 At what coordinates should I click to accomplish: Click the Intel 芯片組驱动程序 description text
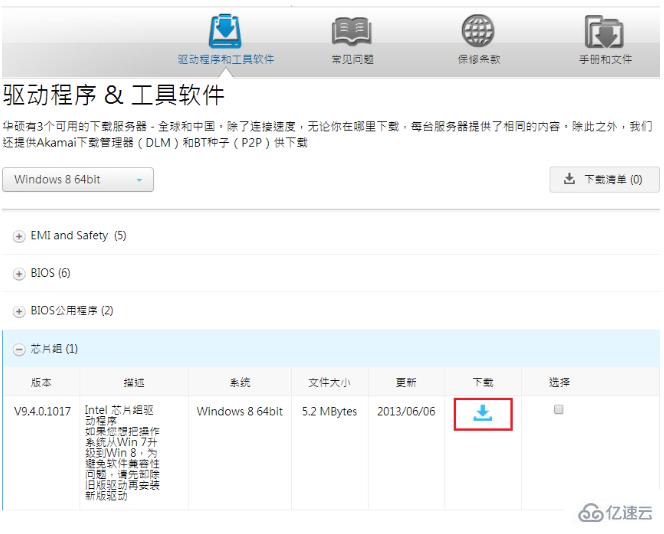tap(119, 415)
